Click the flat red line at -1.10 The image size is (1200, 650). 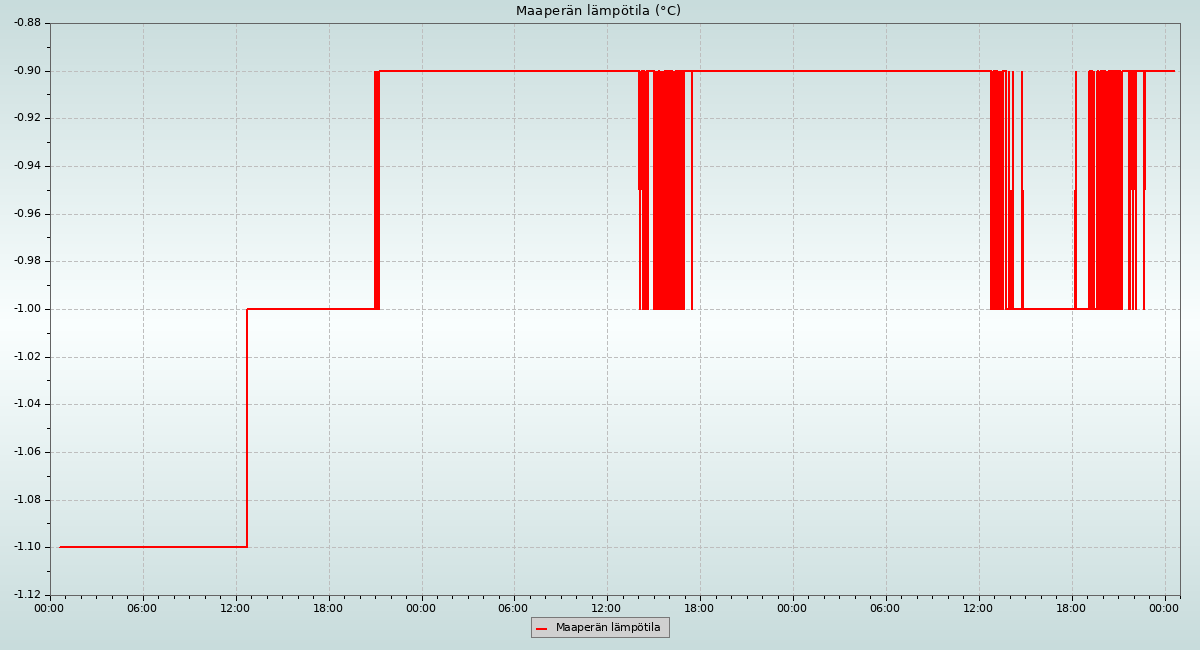click(x=150, y=547)
